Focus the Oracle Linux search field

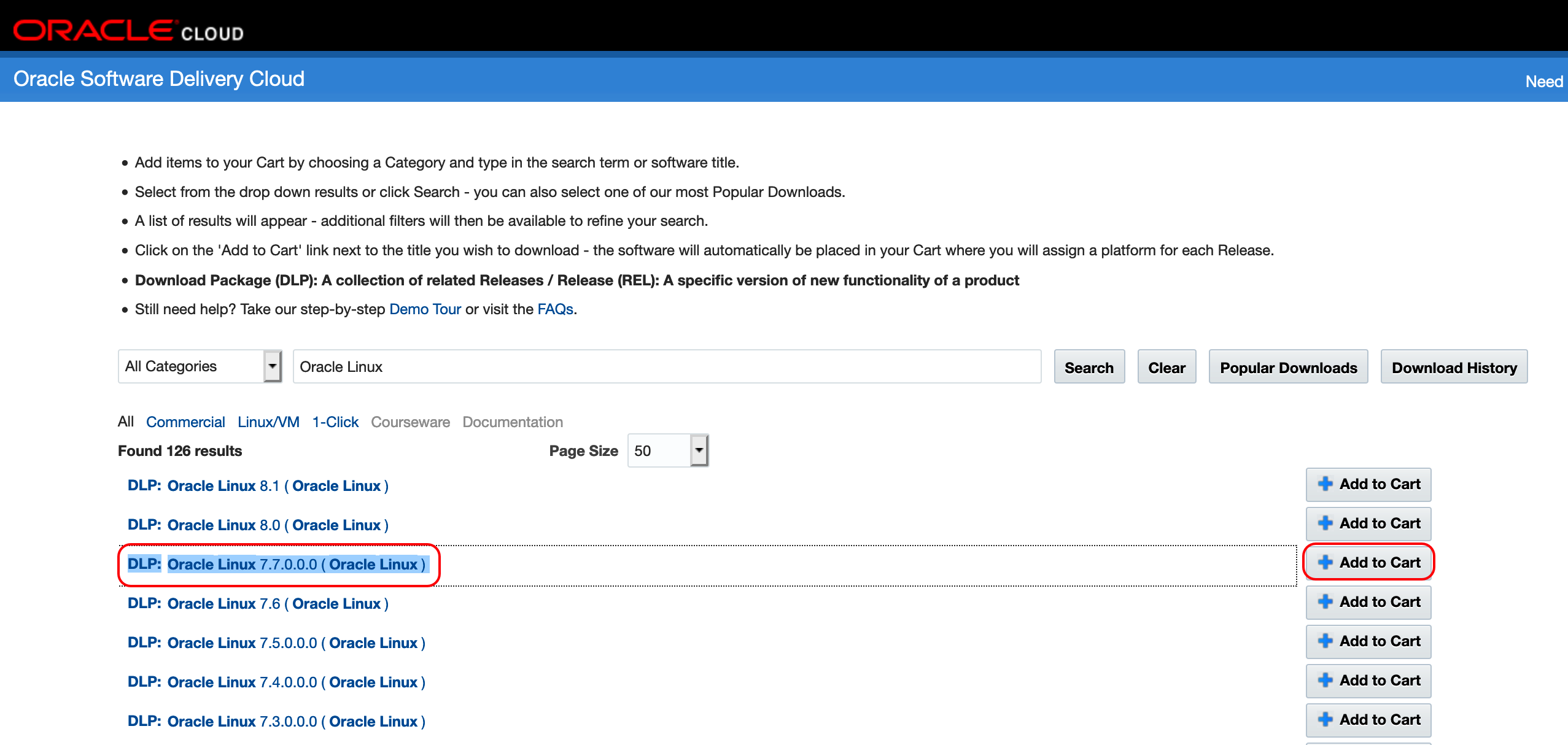pyautogui.click(x=666, y=367)
